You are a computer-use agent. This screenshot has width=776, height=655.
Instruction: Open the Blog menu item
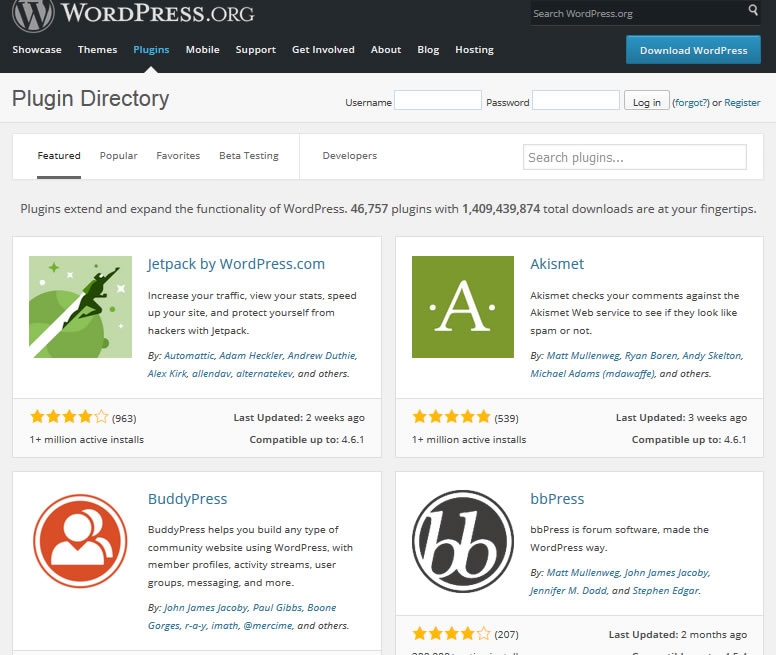pos(428,49)
